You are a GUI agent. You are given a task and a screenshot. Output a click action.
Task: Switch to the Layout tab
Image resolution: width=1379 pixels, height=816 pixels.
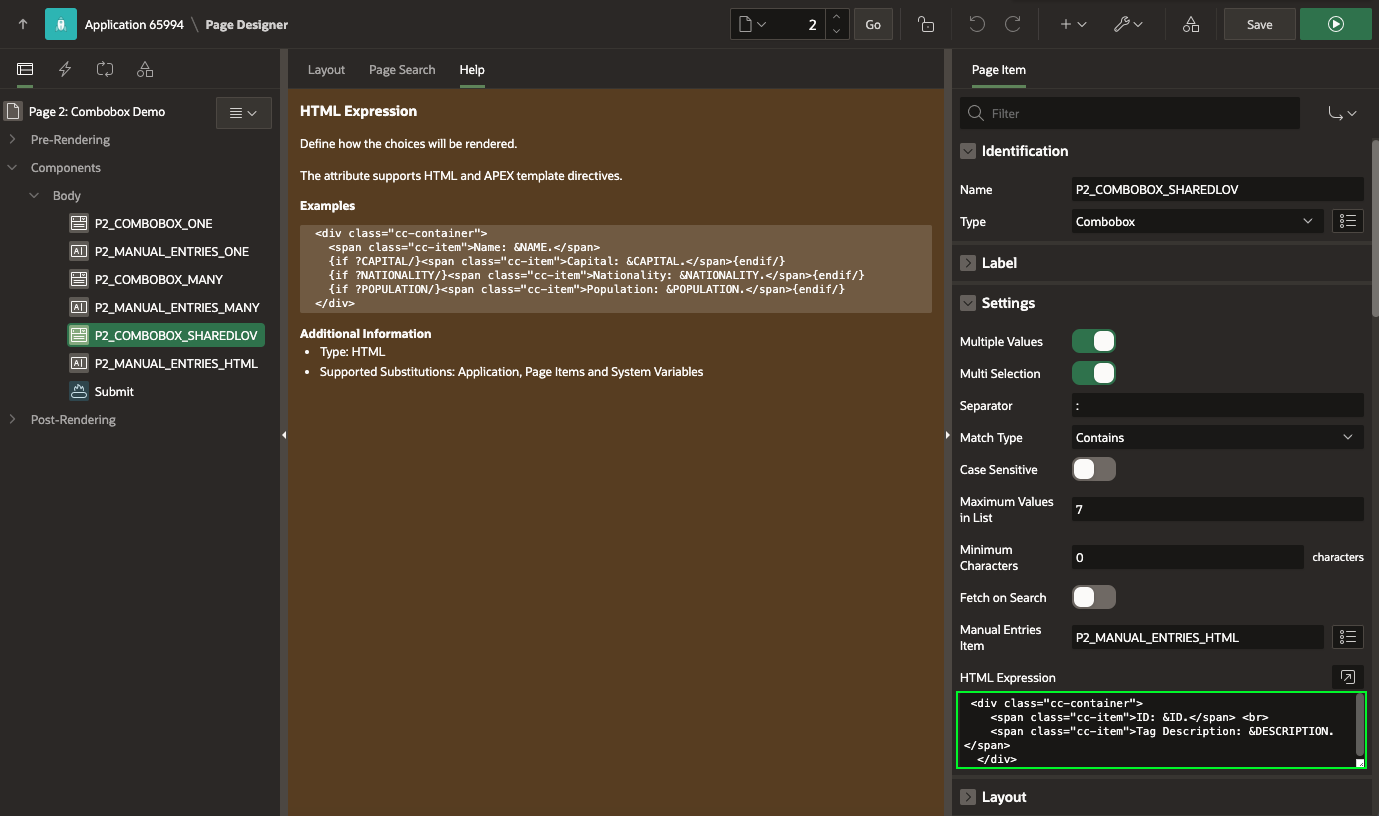coord(326,70)
